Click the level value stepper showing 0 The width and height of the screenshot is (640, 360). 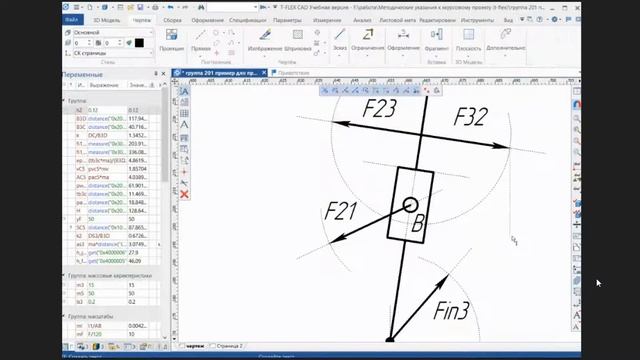coord(82,43)
